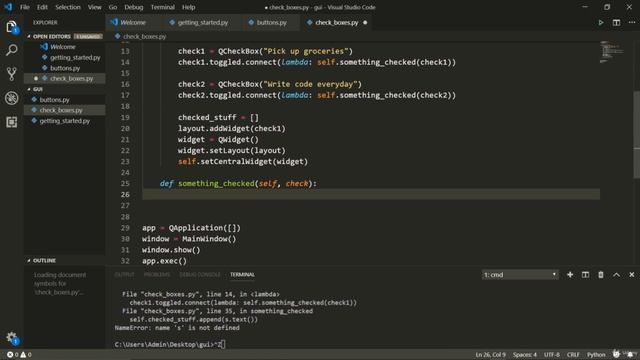Switch to the Output panel tab

point(124,275)
